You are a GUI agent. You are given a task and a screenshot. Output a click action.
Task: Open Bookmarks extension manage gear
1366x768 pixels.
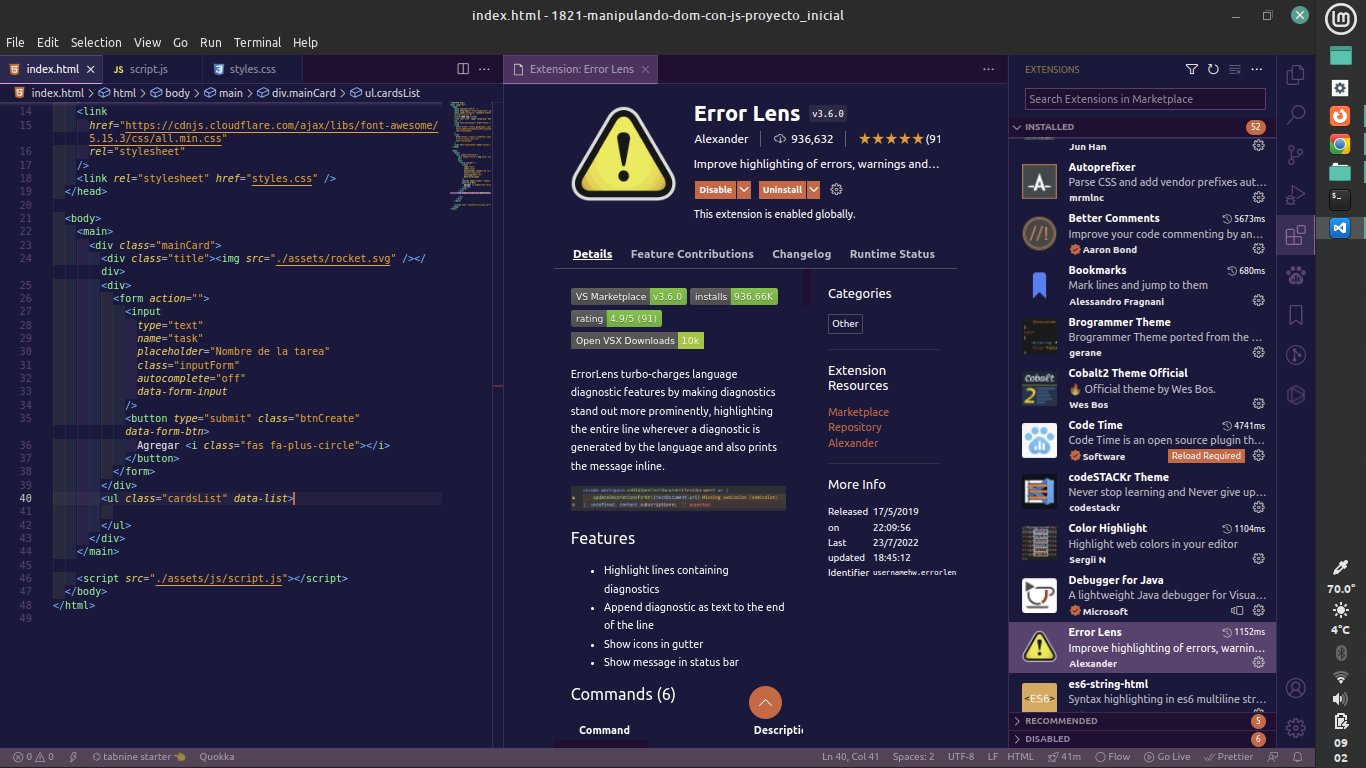click(1258, 301)
